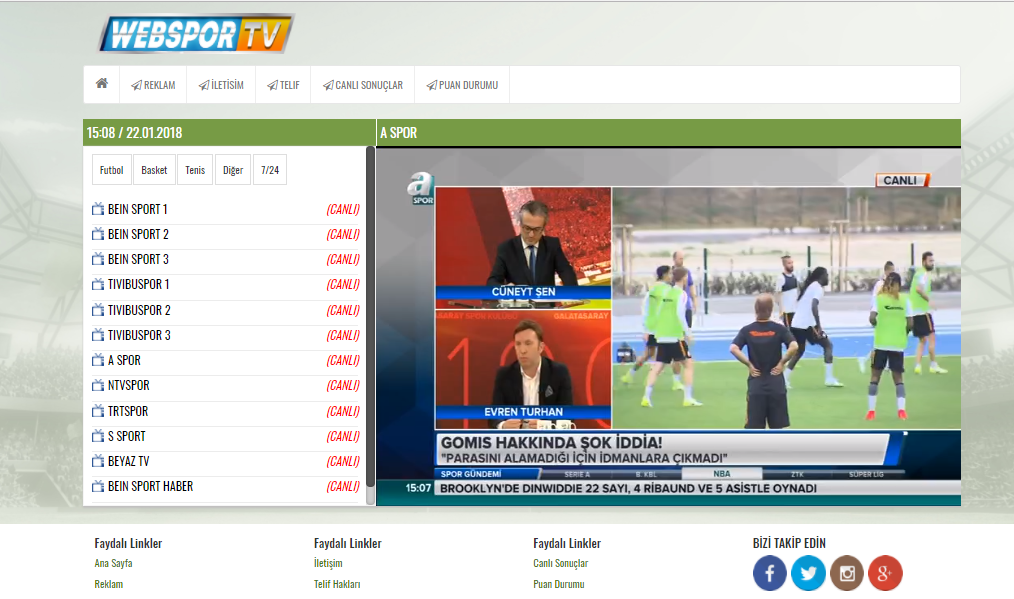Open the Ana Sayfa footer link

click(x=113, y=563)
